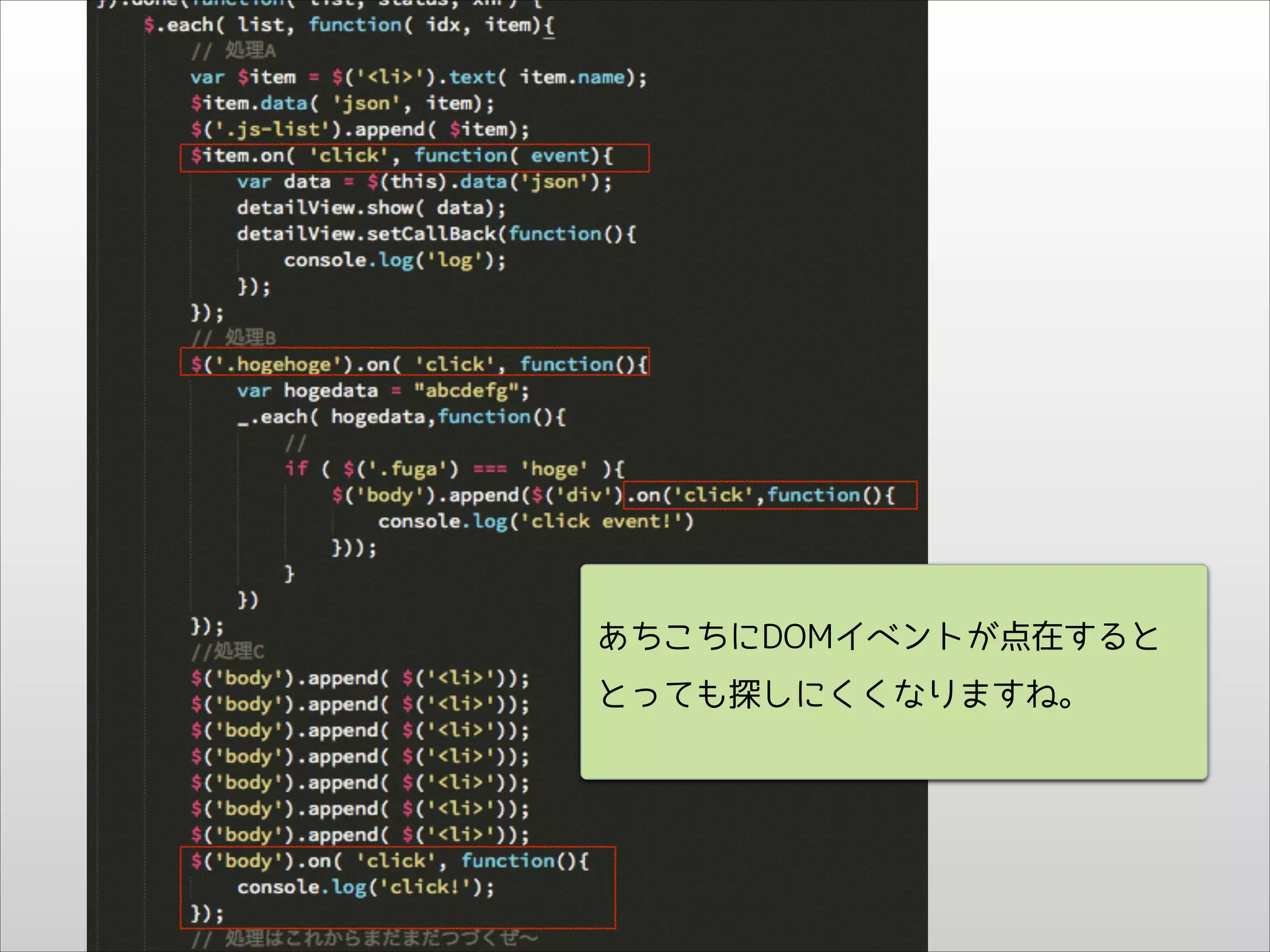Click the line '$('.js-list').append( $item);'

click(360, 130)
